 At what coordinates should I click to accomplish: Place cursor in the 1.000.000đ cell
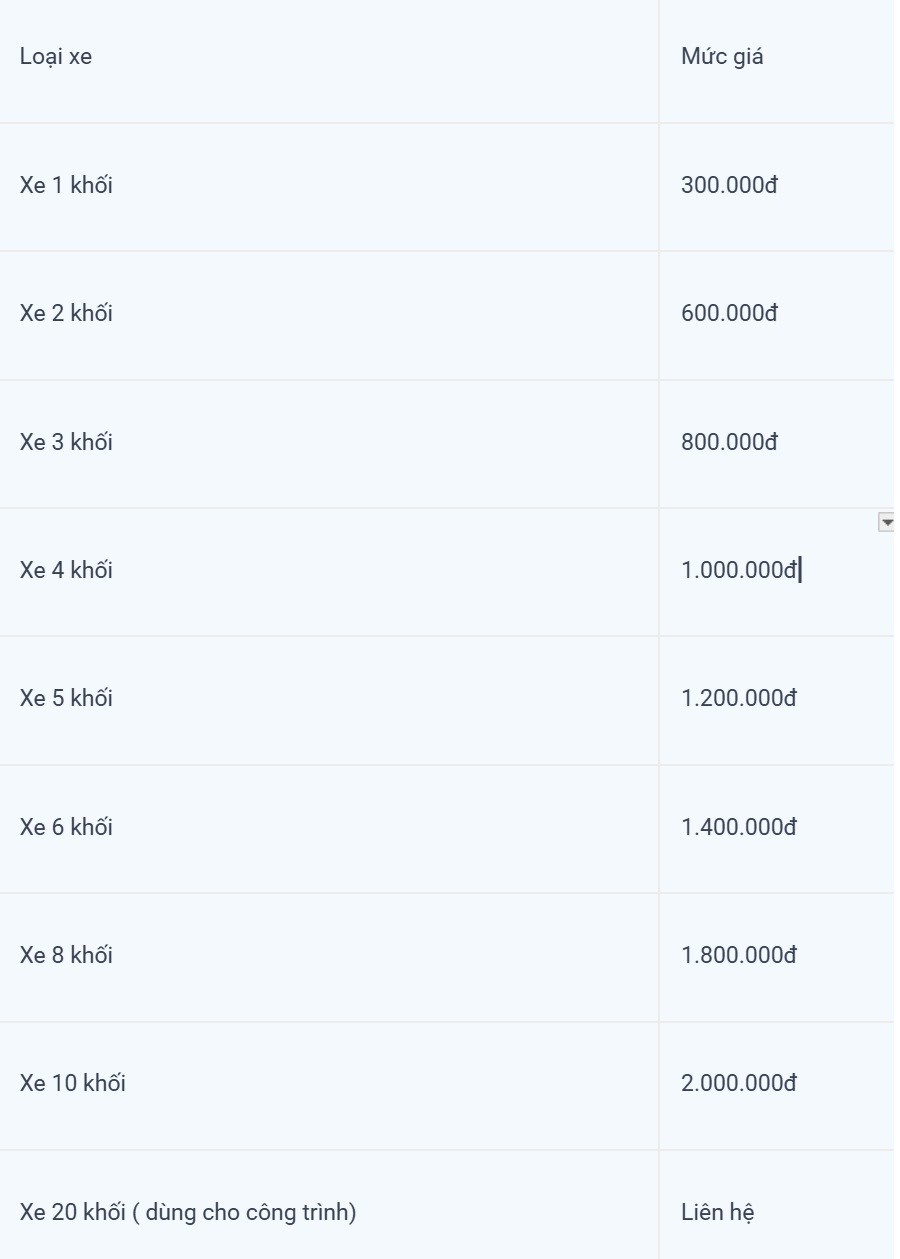[739, 571]
